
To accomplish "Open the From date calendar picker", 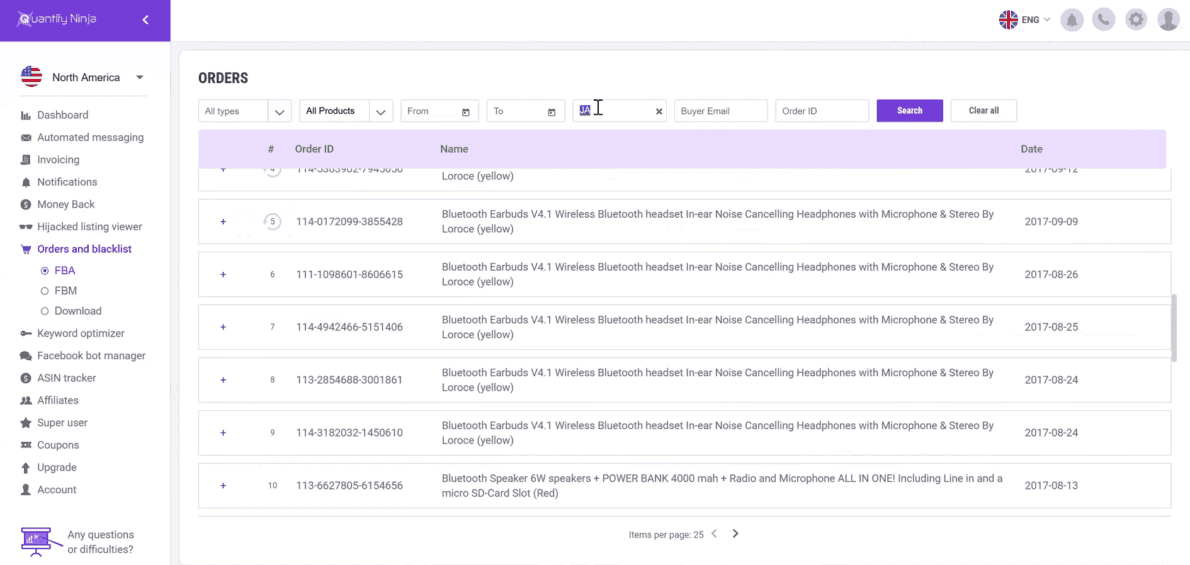I will (465, 112).
